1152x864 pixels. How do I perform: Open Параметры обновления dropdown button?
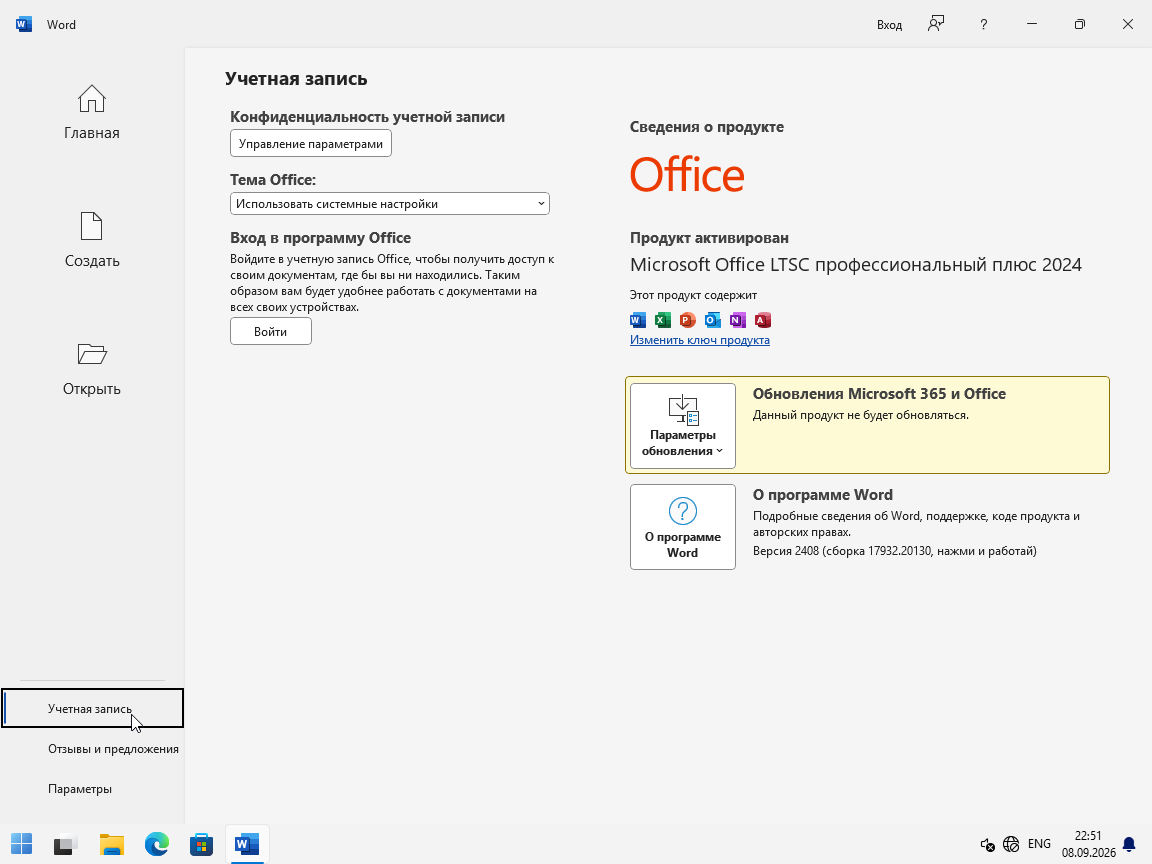pos(683,425)
